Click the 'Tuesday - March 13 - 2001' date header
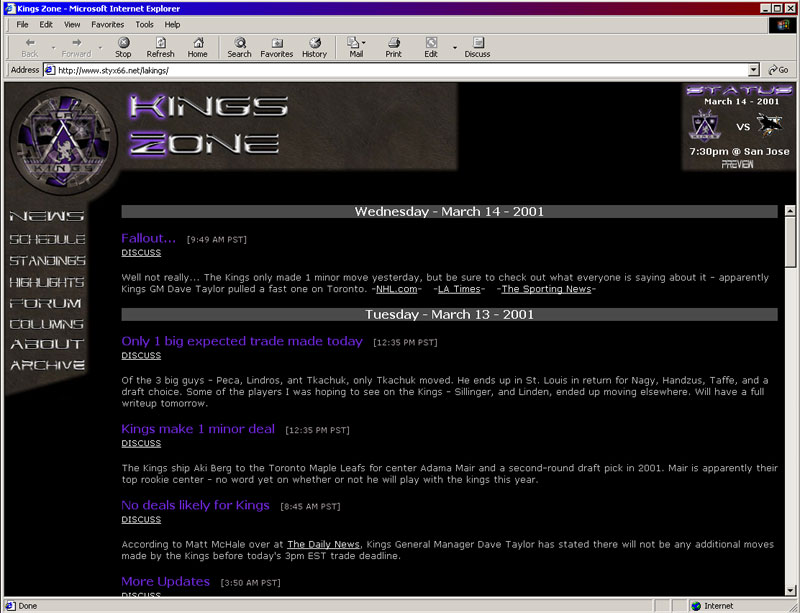Viewport: 800px width, 613px height. point(449,314)
